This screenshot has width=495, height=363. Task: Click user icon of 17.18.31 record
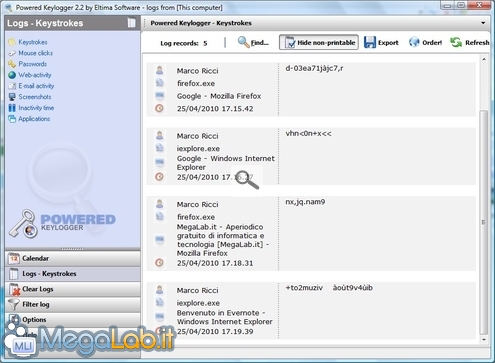[x=160, y=204]
